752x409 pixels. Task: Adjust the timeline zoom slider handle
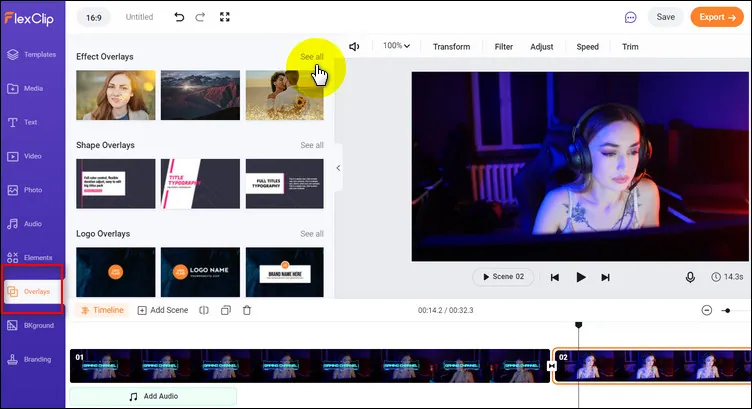[727, 311]
